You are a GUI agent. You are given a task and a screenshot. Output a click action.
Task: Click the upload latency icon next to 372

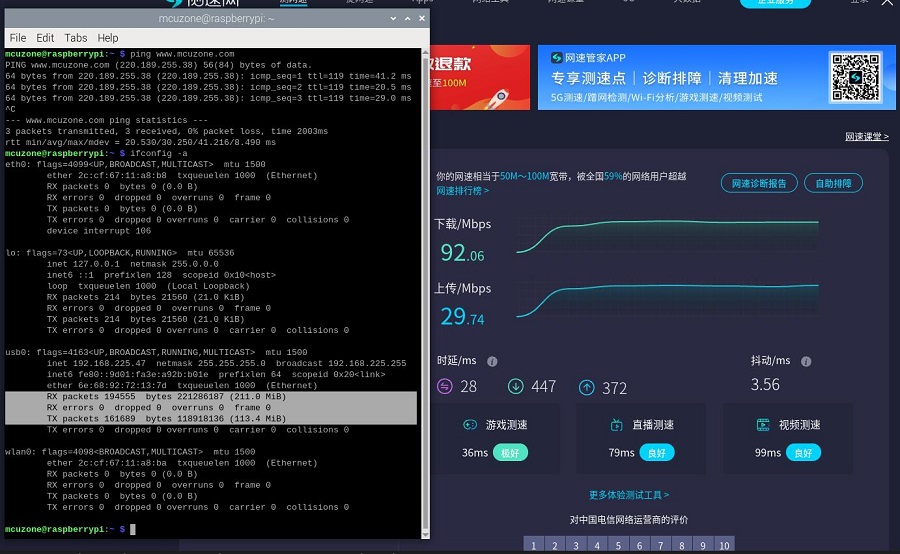pyautogui.click(x=587, y=388)
